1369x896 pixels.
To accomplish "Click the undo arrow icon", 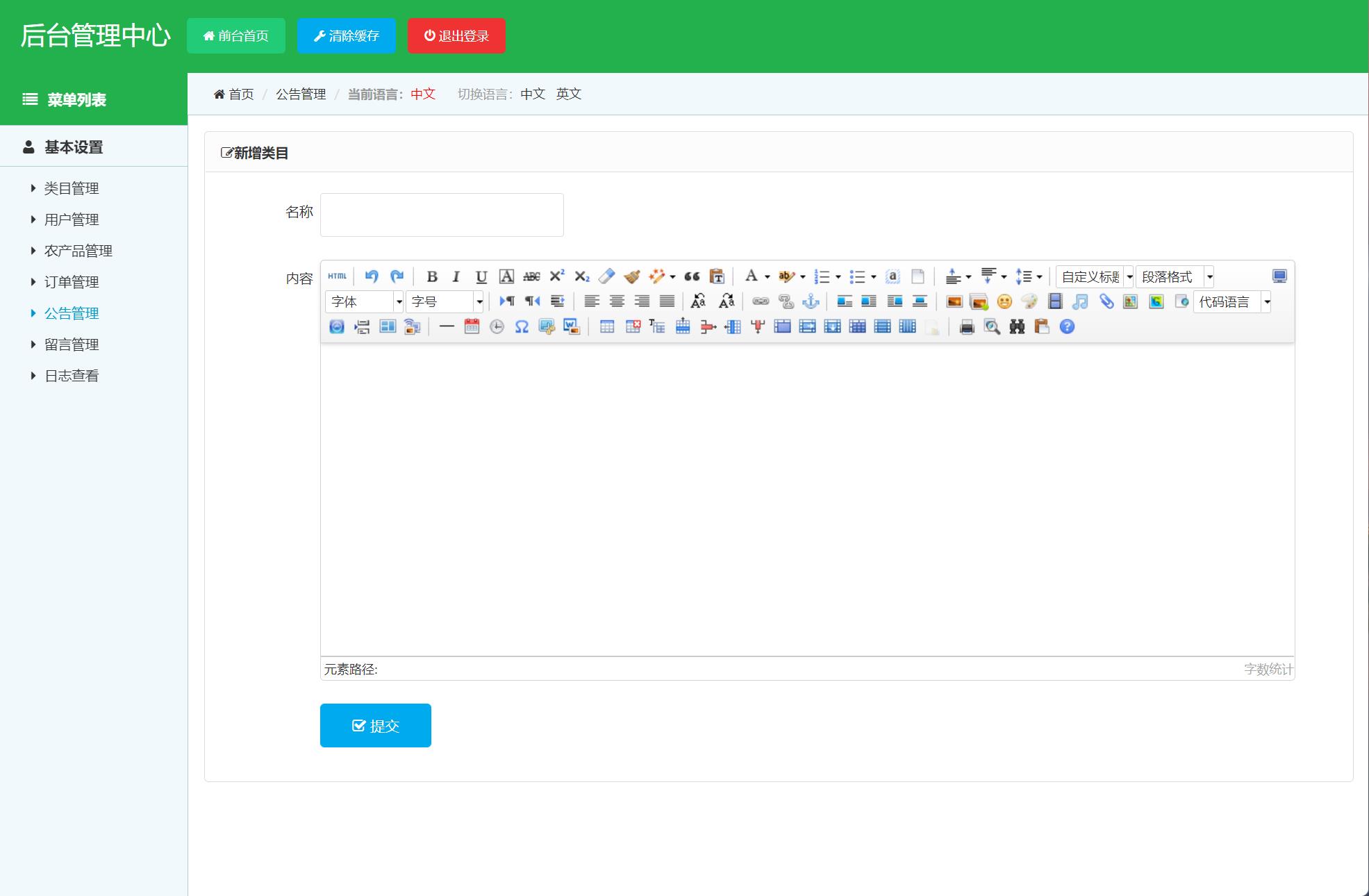I will 372,276.
